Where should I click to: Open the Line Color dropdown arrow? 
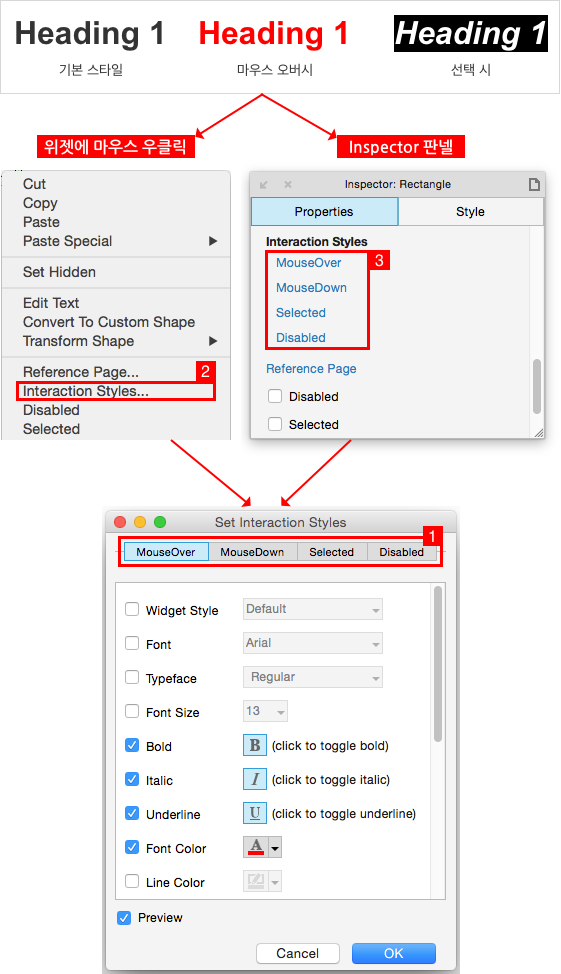(275, 881)
